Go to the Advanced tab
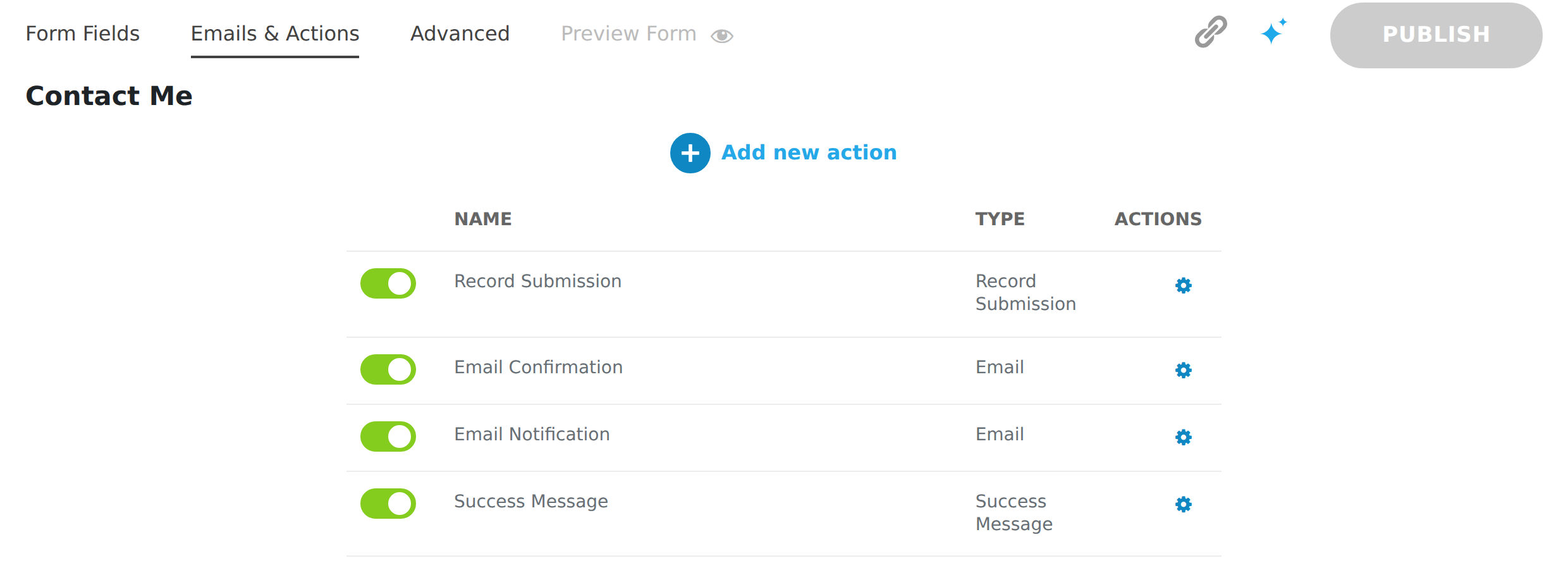The width and height of the screenshot is (1568, 582). pyautogui.click(x=460, y=34)
